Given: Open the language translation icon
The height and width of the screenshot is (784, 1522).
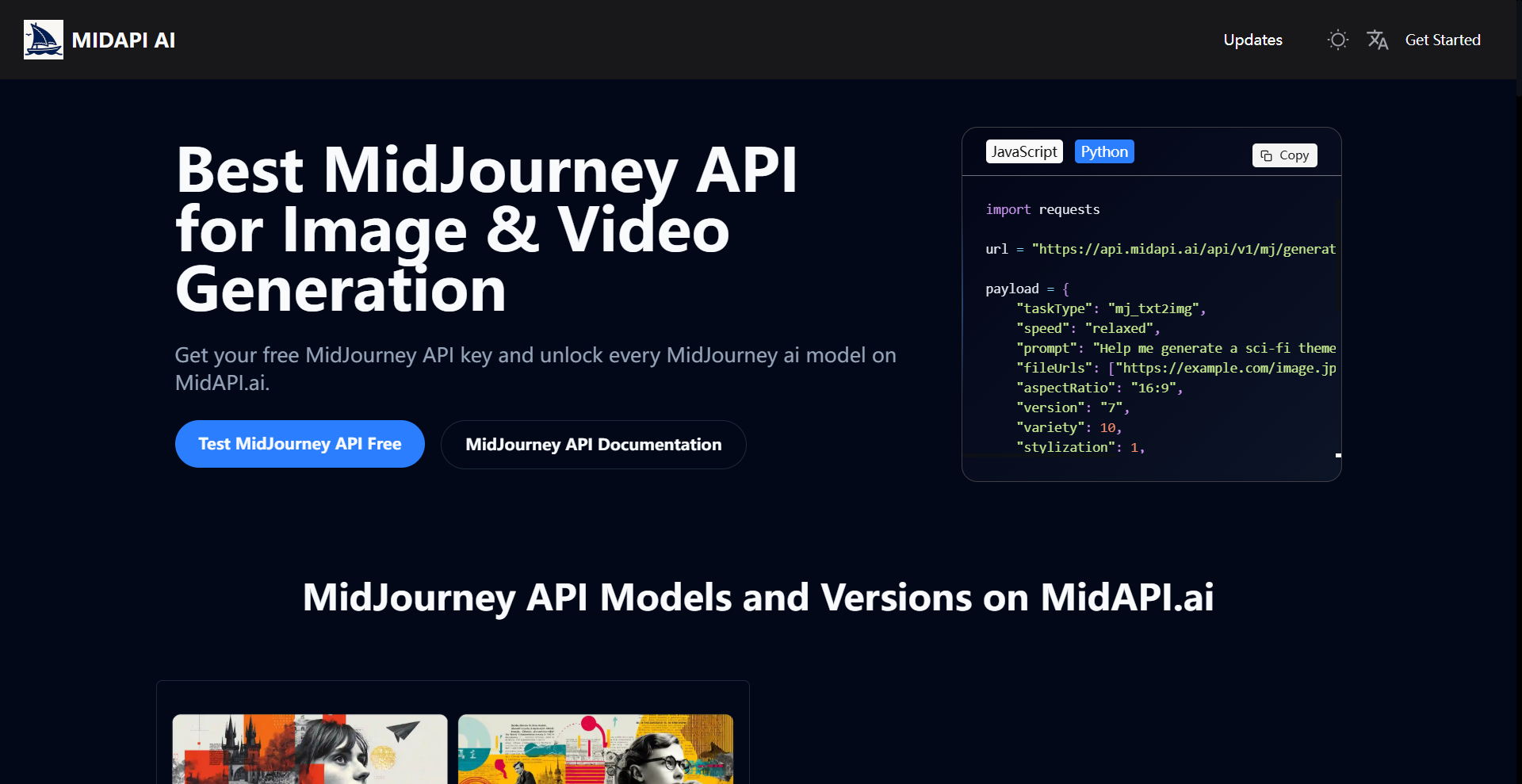Looking at the screenshot, I should pos(1378,40).
